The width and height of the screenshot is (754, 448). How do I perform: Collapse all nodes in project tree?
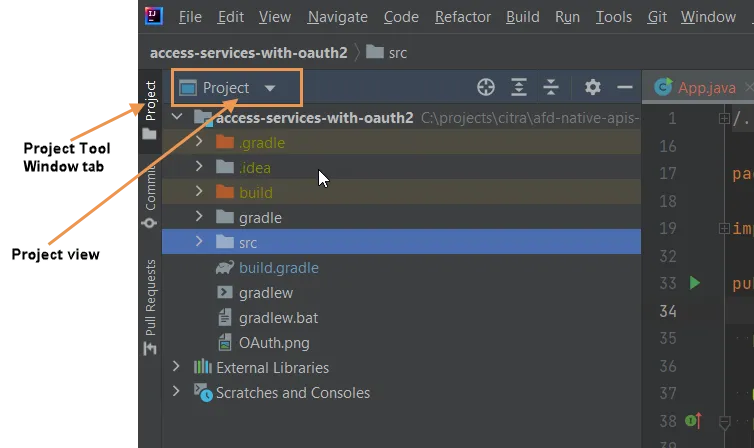click(551, 87)
